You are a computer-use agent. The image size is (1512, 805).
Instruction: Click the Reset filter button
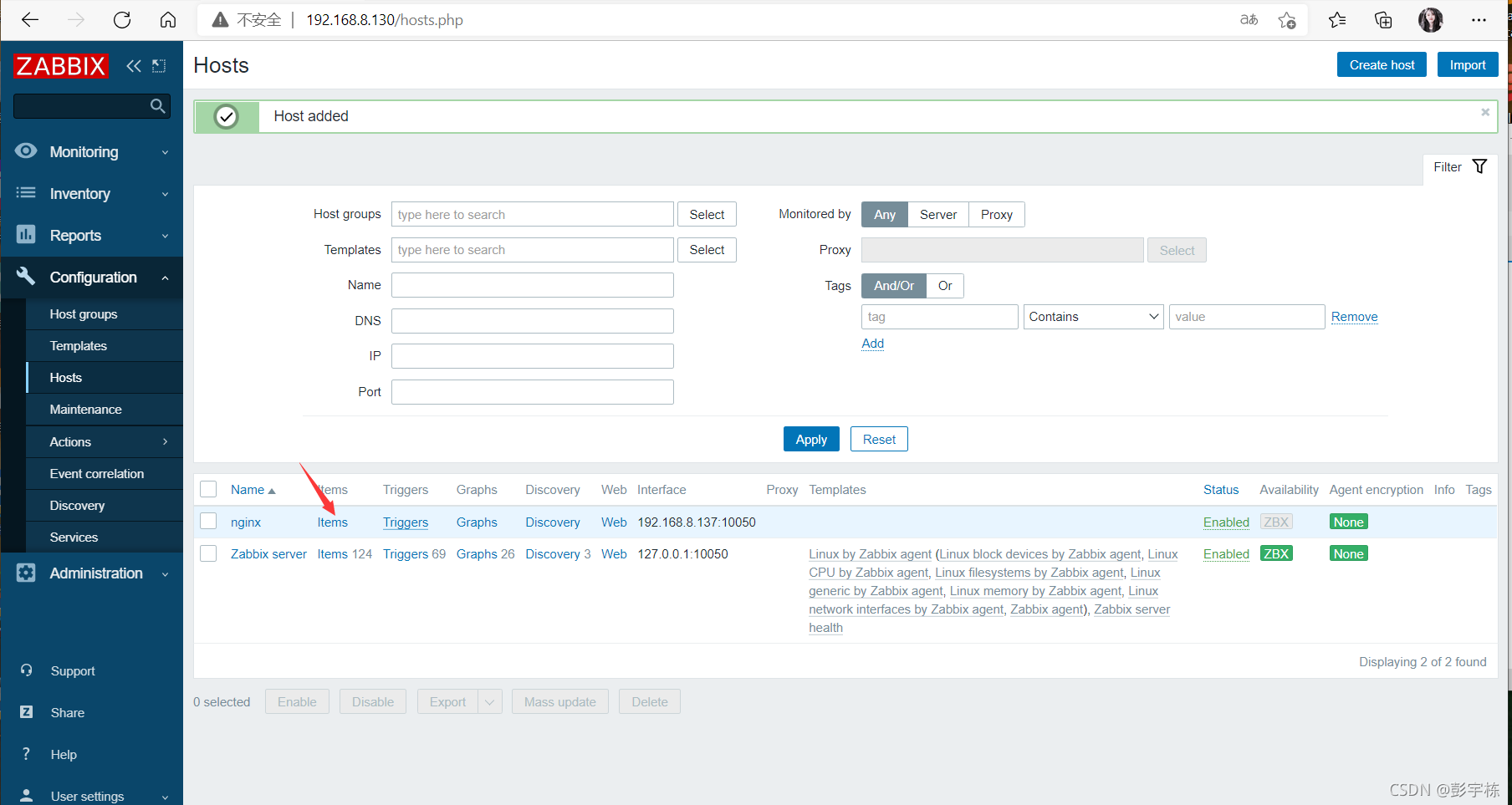coord(879,439)
